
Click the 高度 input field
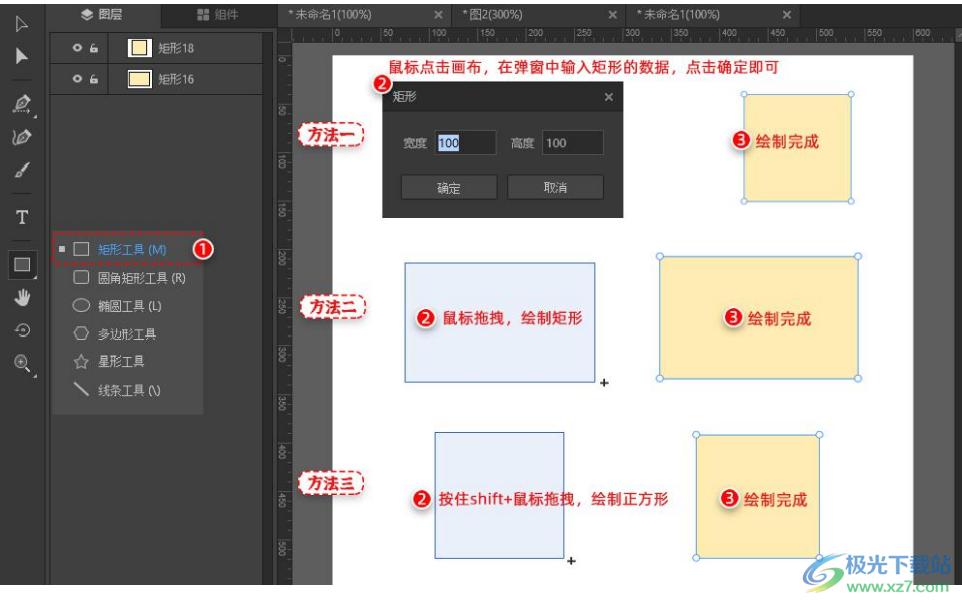(x=572, y=143)
